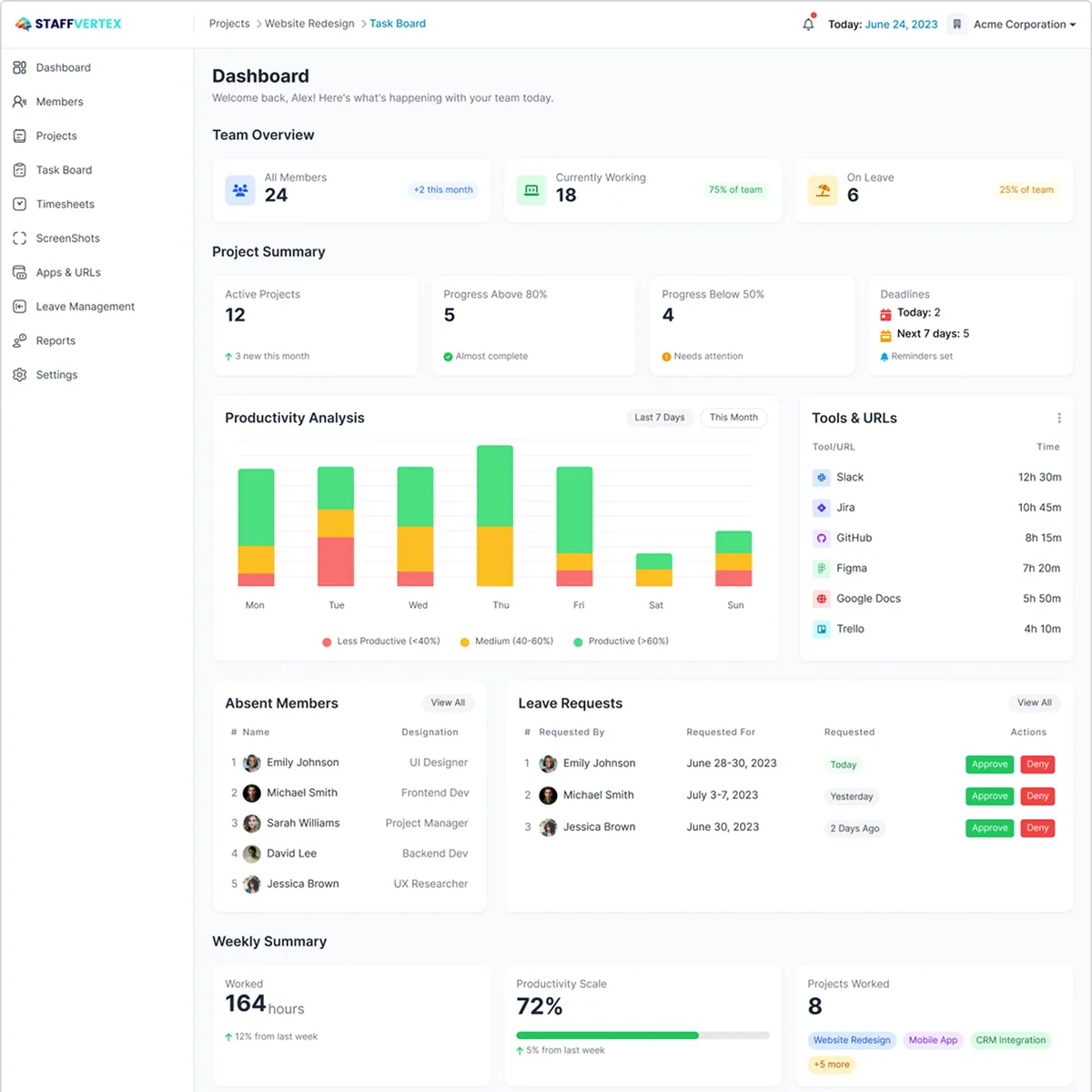Screen dimensions: 1092x1092
Task: Click the Timesheets sidebar icon
Action: (x=20, y=205)
